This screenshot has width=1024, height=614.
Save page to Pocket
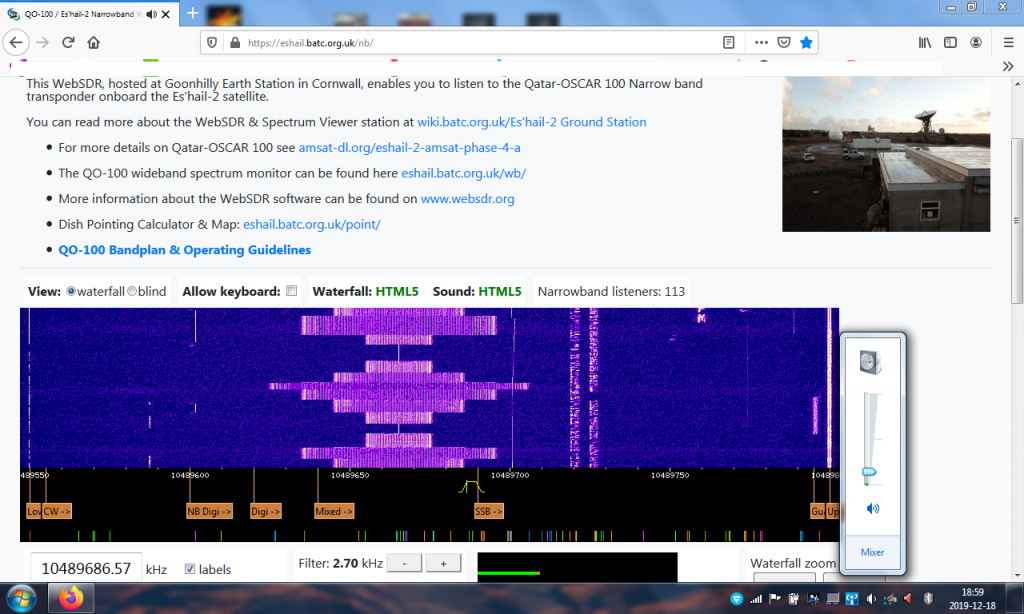[x=784, y=42]
